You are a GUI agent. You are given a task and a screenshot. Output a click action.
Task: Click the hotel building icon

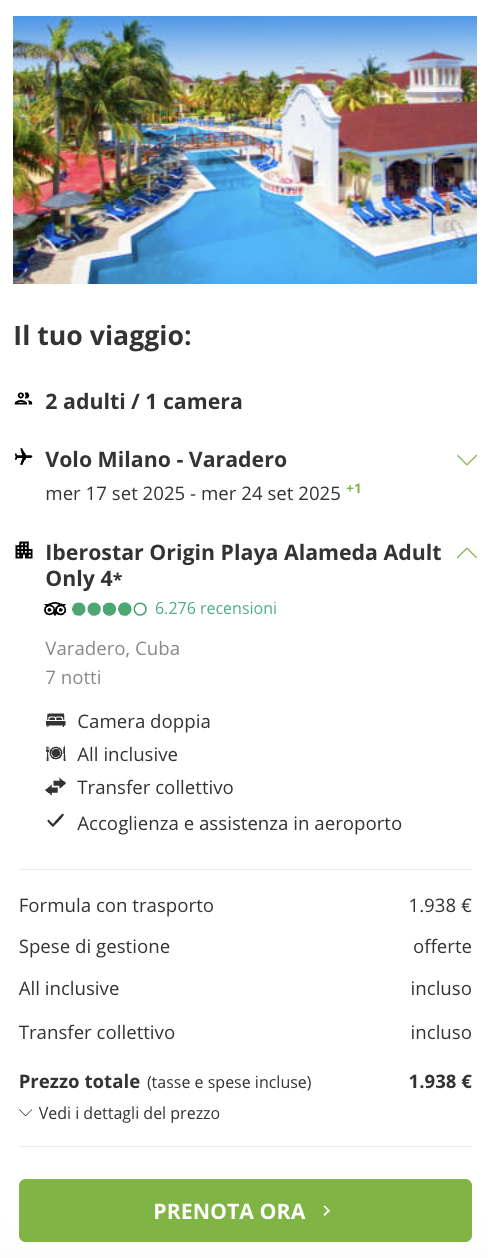[24, 550]
